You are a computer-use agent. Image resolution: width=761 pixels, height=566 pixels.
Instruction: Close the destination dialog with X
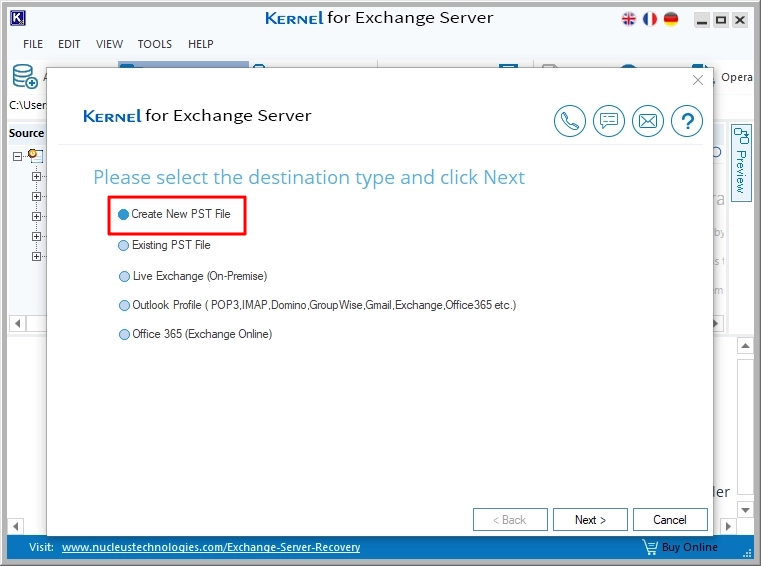point(697,80)
